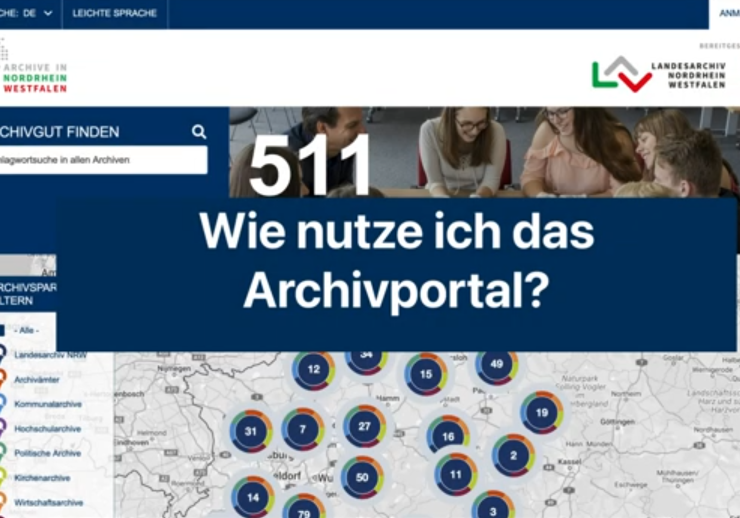Click the Archivgut finden heading
740x518 pixels.
click(59, 132)
